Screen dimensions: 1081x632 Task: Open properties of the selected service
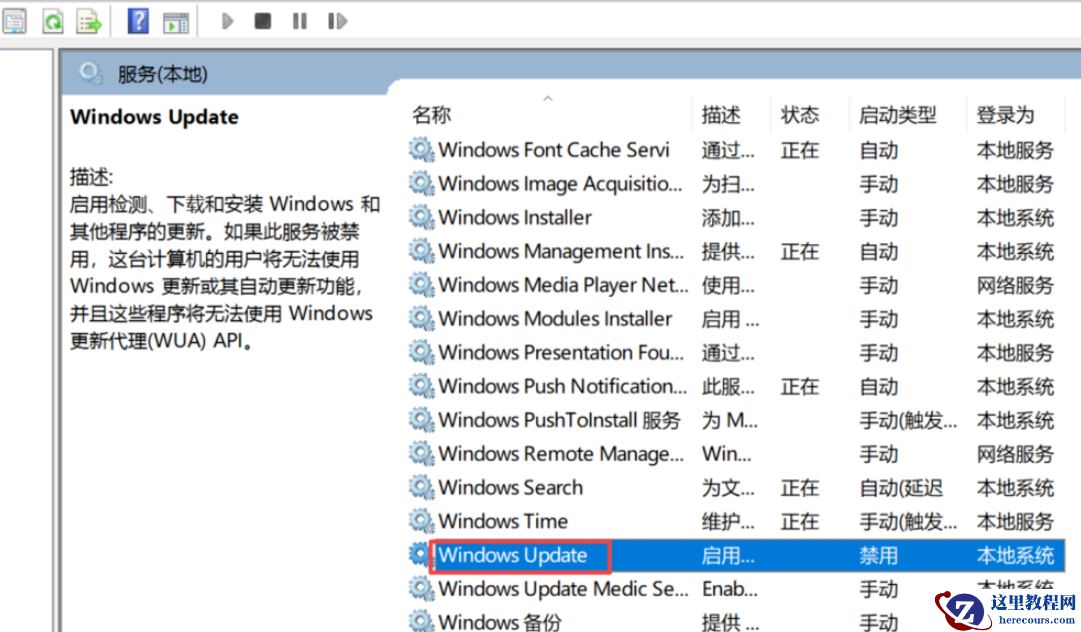16,20
